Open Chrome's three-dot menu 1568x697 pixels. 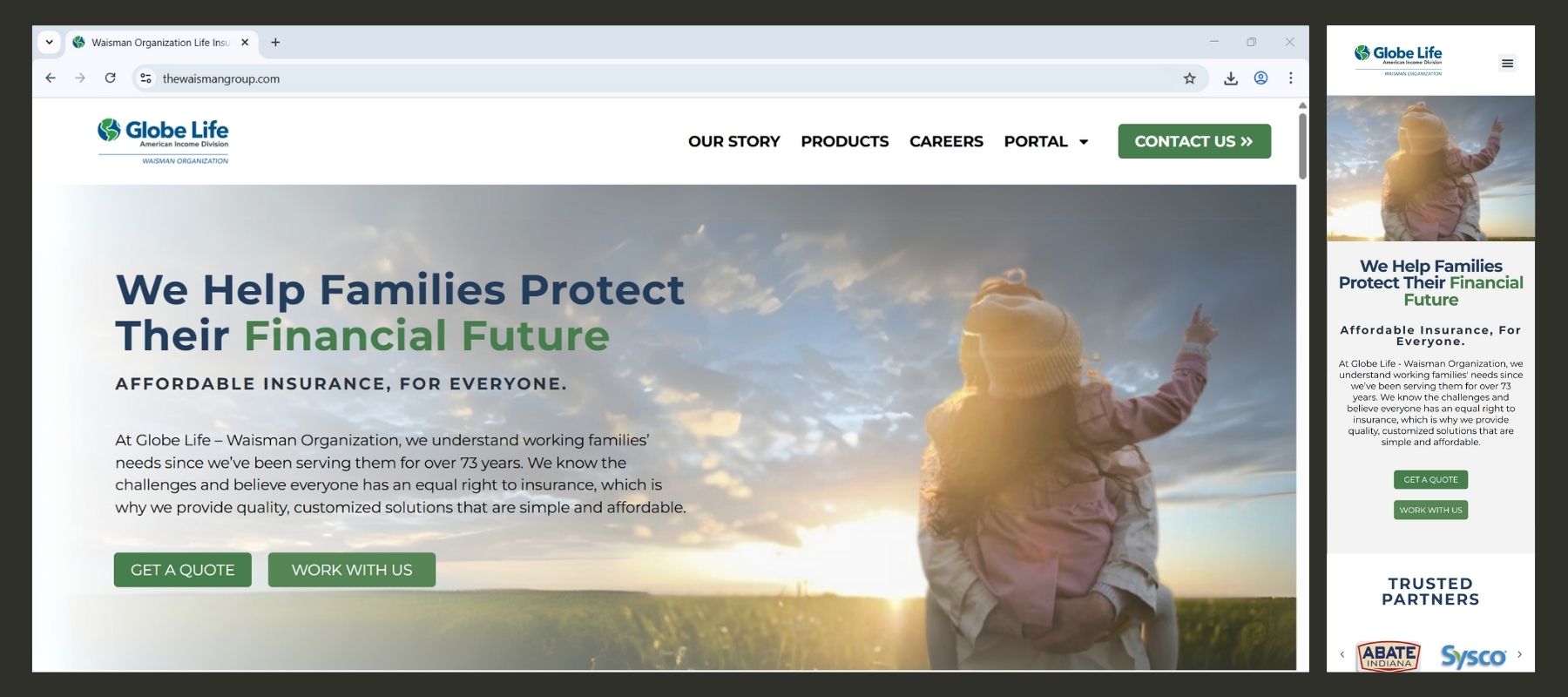(1290, 78)
